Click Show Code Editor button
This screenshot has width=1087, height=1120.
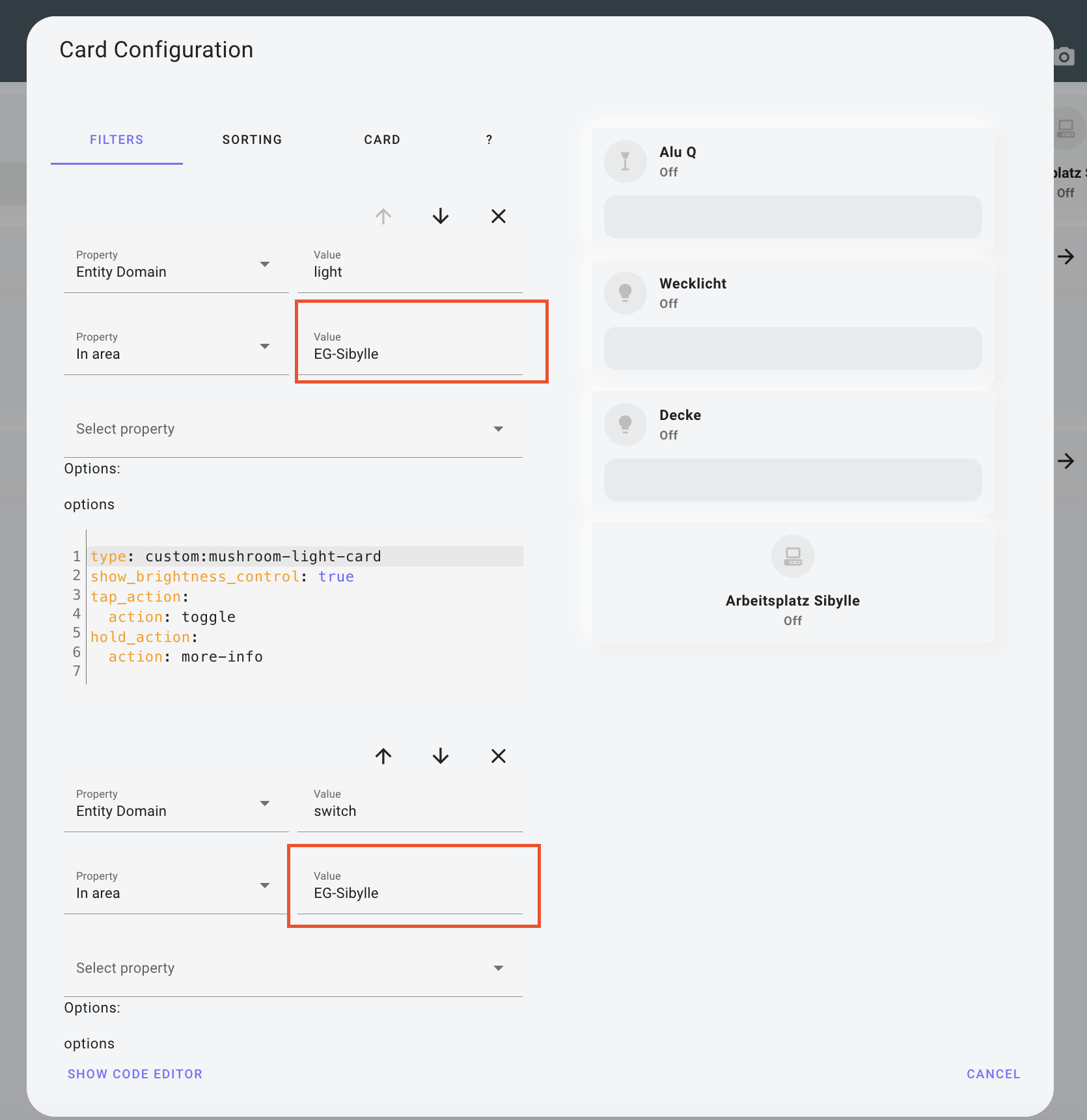click(x=135, y=1074)
